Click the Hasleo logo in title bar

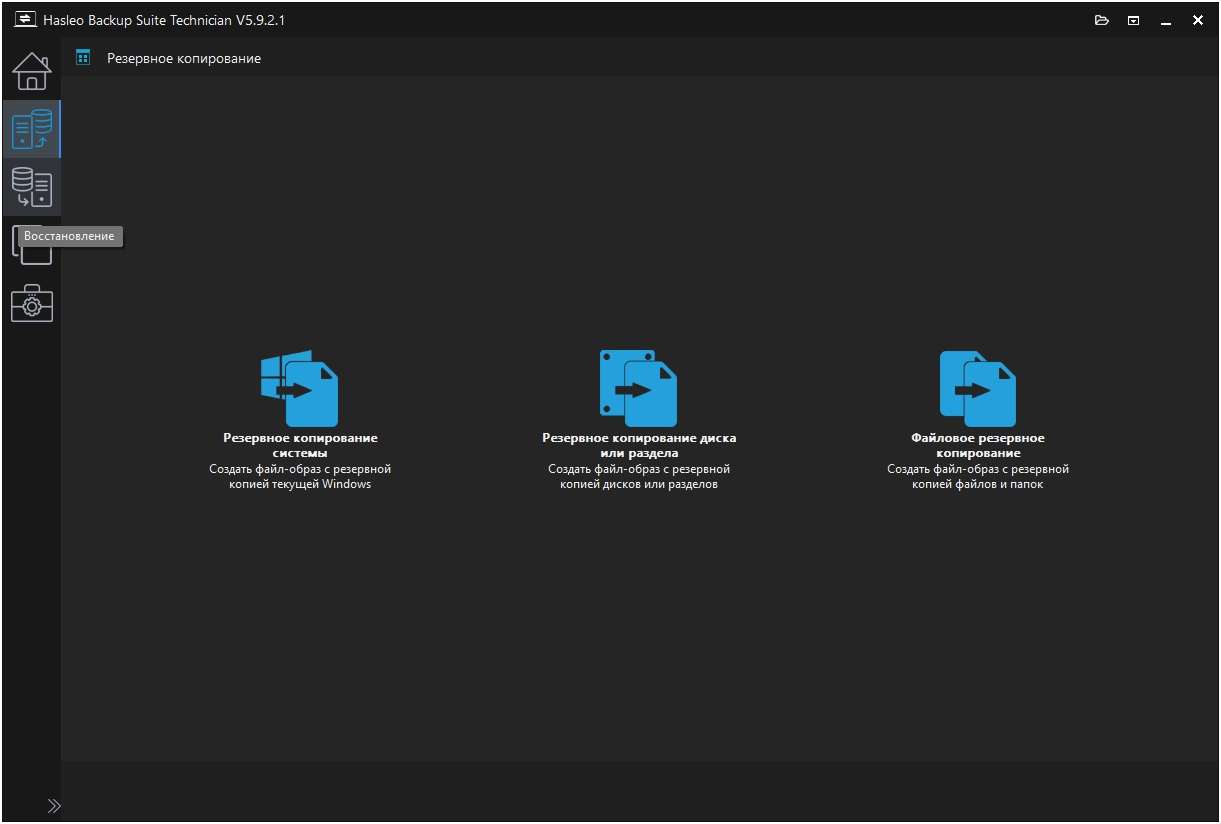24,20
